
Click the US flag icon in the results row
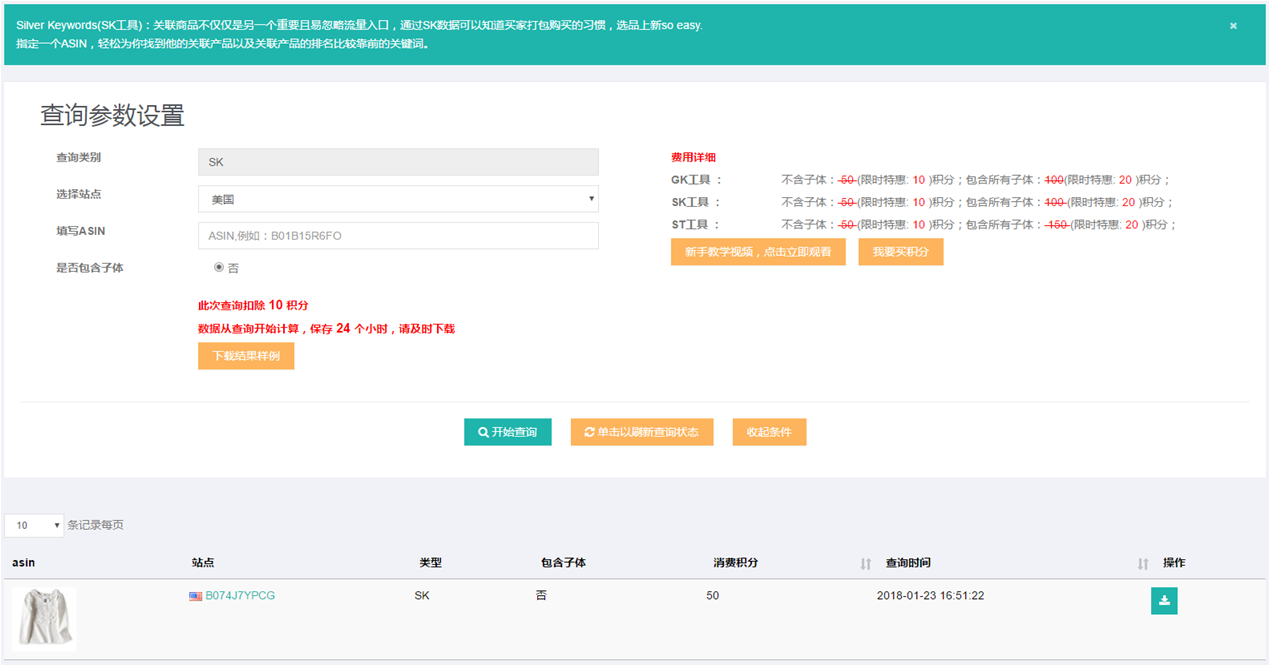(195, 596)
